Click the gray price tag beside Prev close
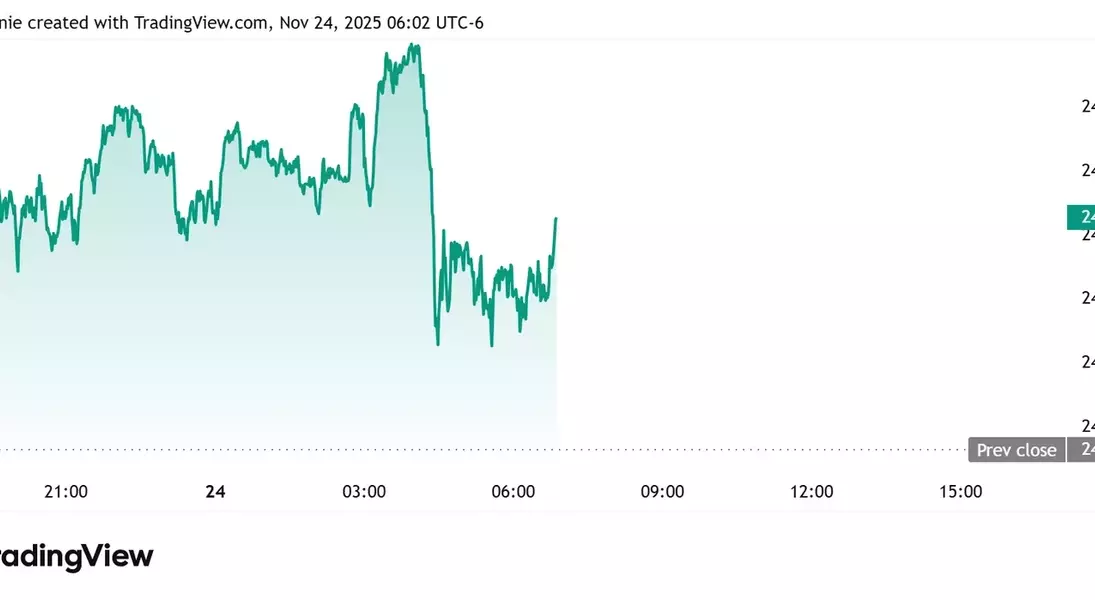The height and width of the screenshot is (600, 1095). pyautogui.click(x=1082, y=450)
